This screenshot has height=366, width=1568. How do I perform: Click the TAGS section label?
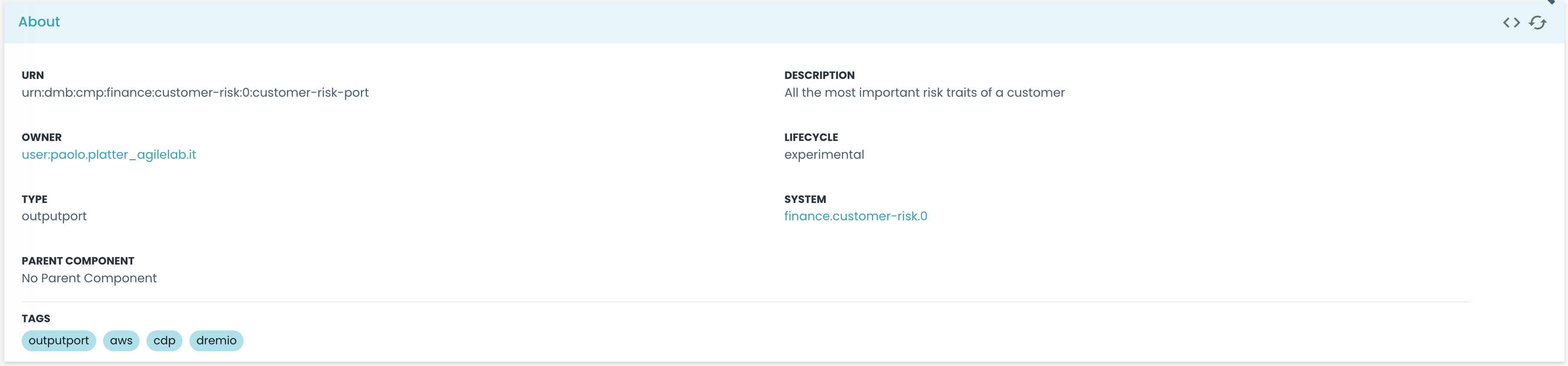click(36, 318)
